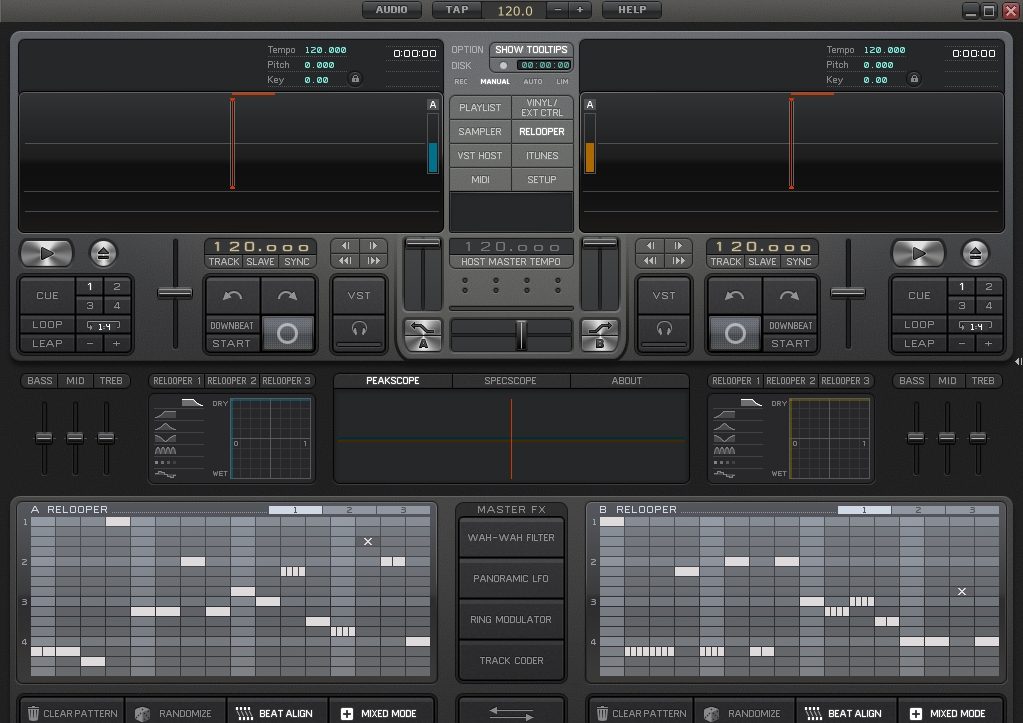
Task: Open the SAMPLER panel
Action: tap(480, 132)
